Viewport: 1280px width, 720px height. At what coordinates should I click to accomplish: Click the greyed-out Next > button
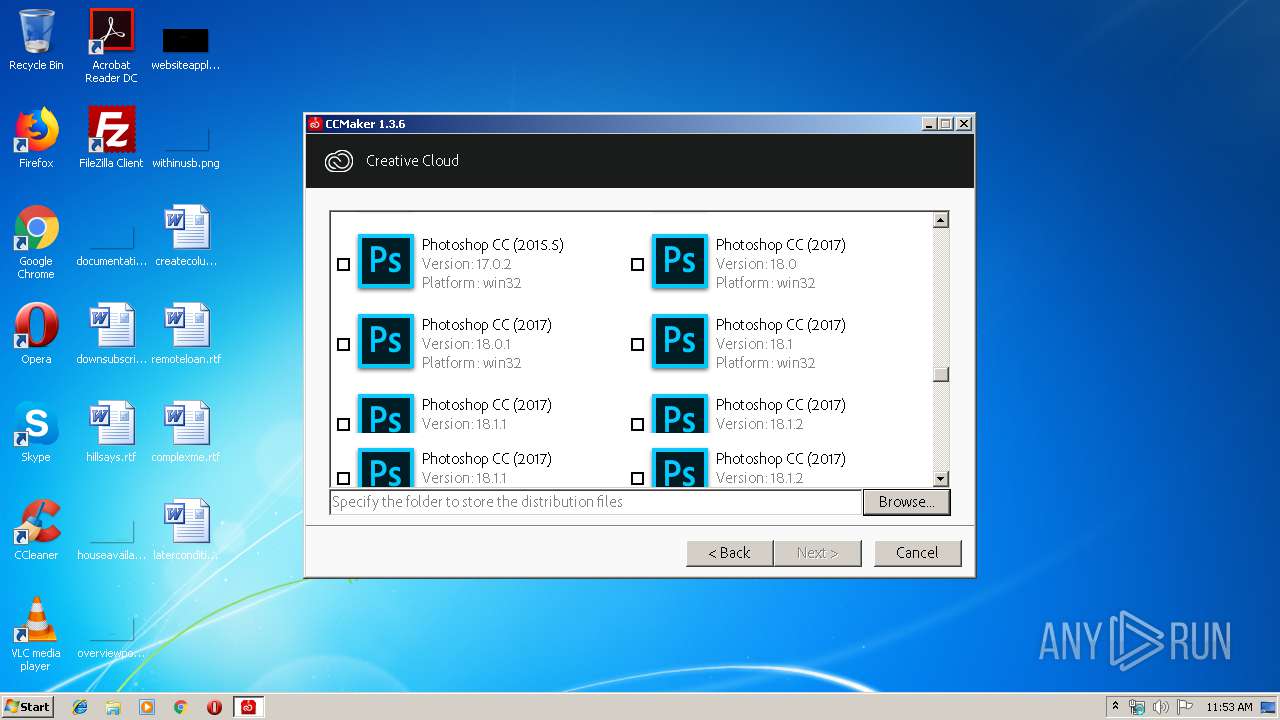(817, 553)
